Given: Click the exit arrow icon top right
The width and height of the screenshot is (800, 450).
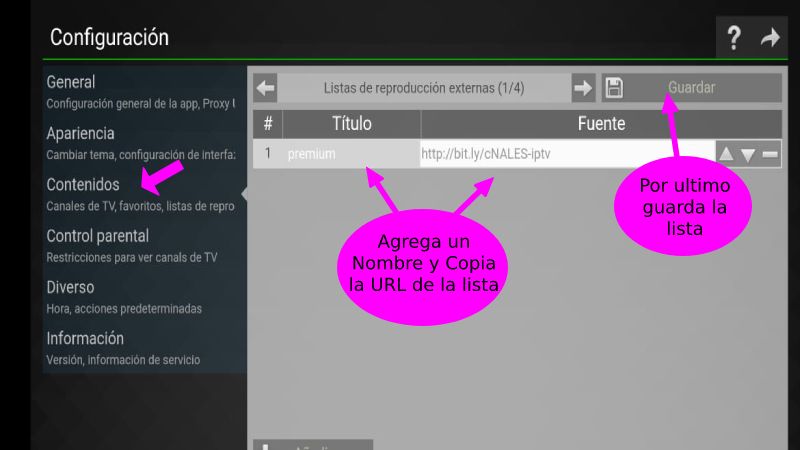Looking at the screenshot, I should (x=770, y=37).
